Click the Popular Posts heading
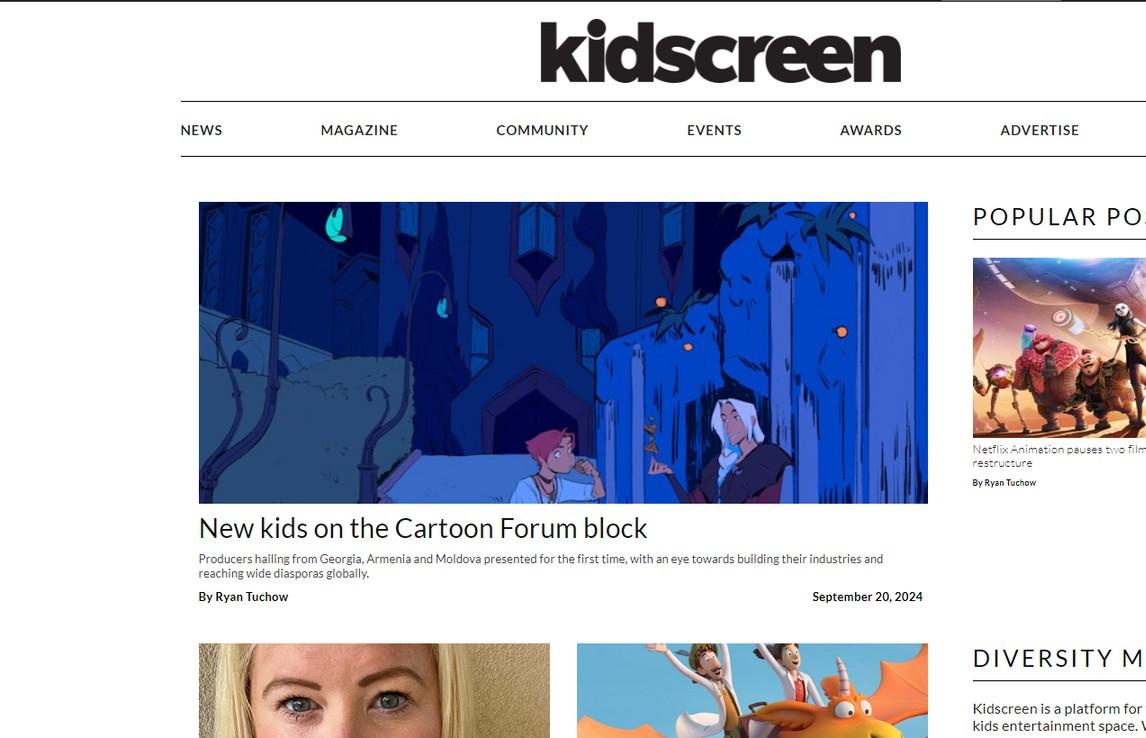The height and width of the screenshot is (738, 1146). 1059,216
